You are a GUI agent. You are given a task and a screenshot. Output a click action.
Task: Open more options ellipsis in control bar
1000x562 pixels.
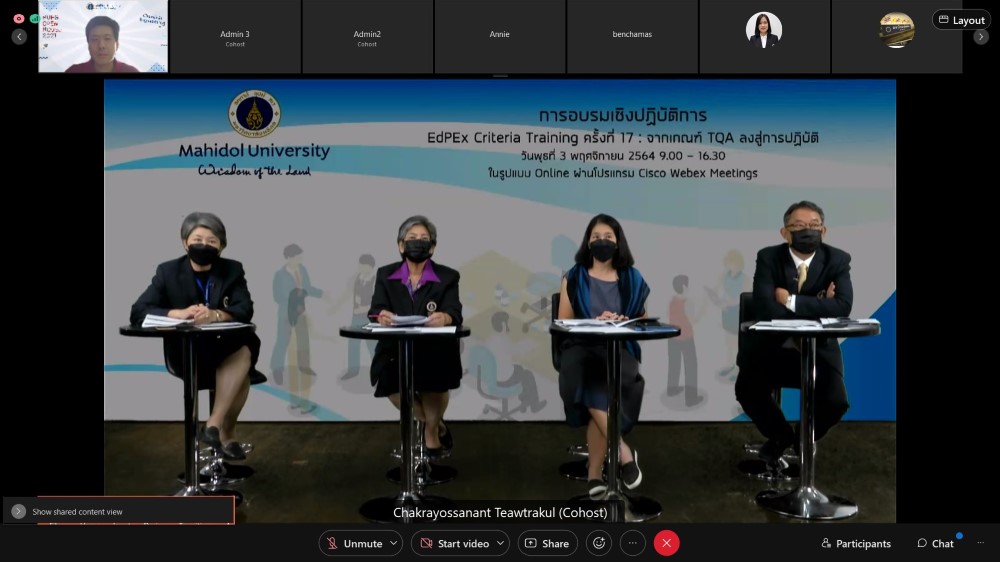click(x=632, y=543)
